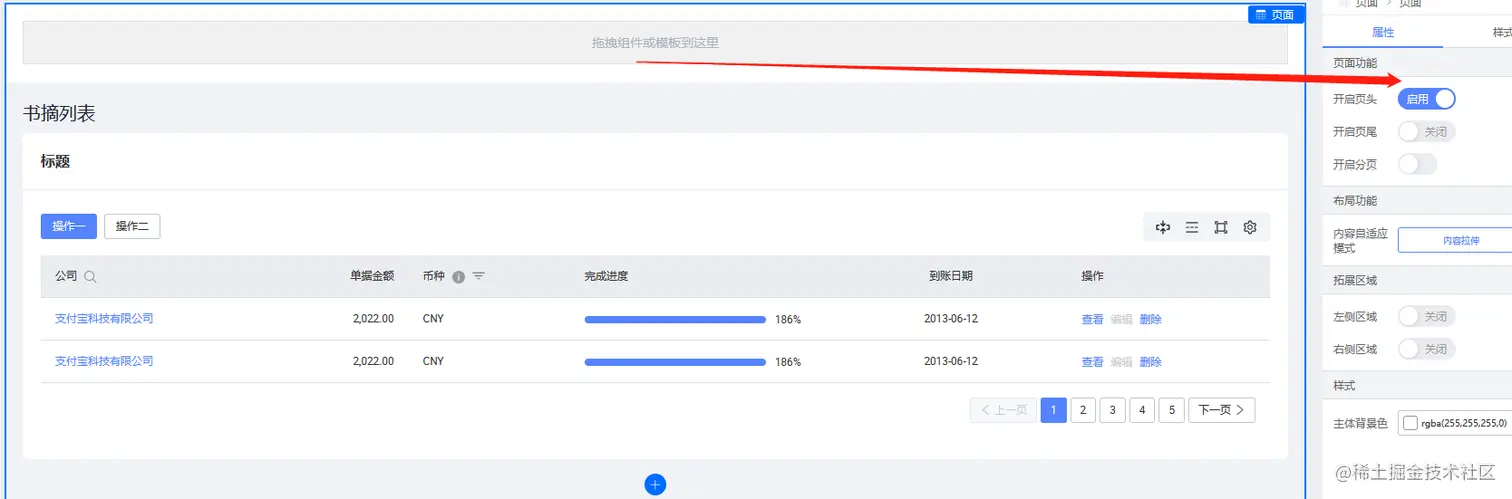
Task: Click the fullscreen icon in table toolbar
Action: pyautogui.click(x=1221, y=227)
